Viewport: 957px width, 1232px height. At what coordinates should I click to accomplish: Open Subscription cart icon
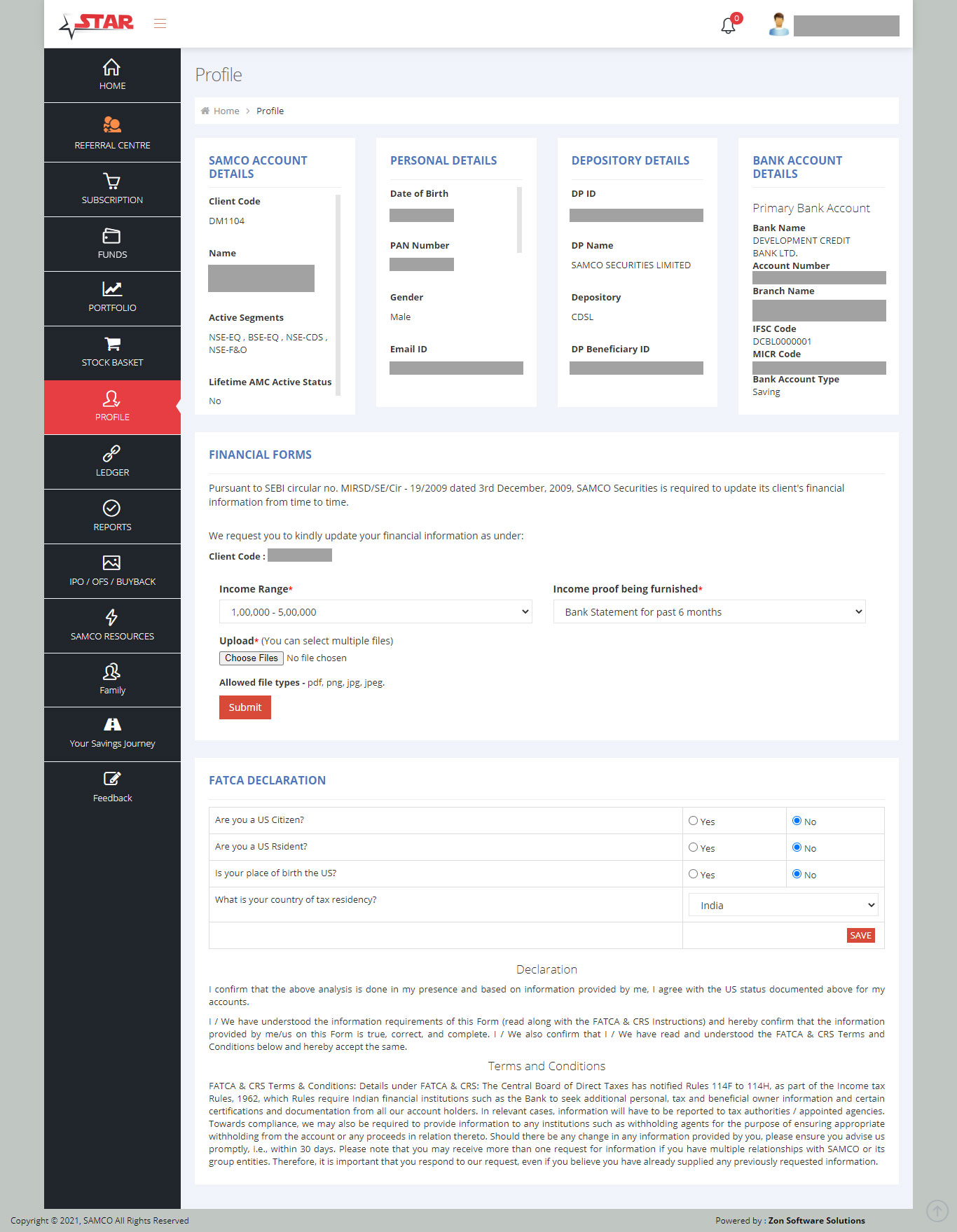click(111, 181)
